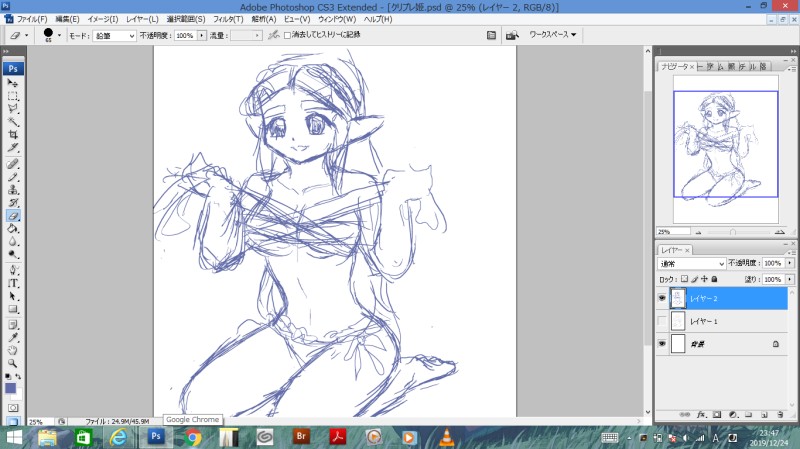Select the Type tool
This screenshot has width=800, height=449.
coord(13,283)
